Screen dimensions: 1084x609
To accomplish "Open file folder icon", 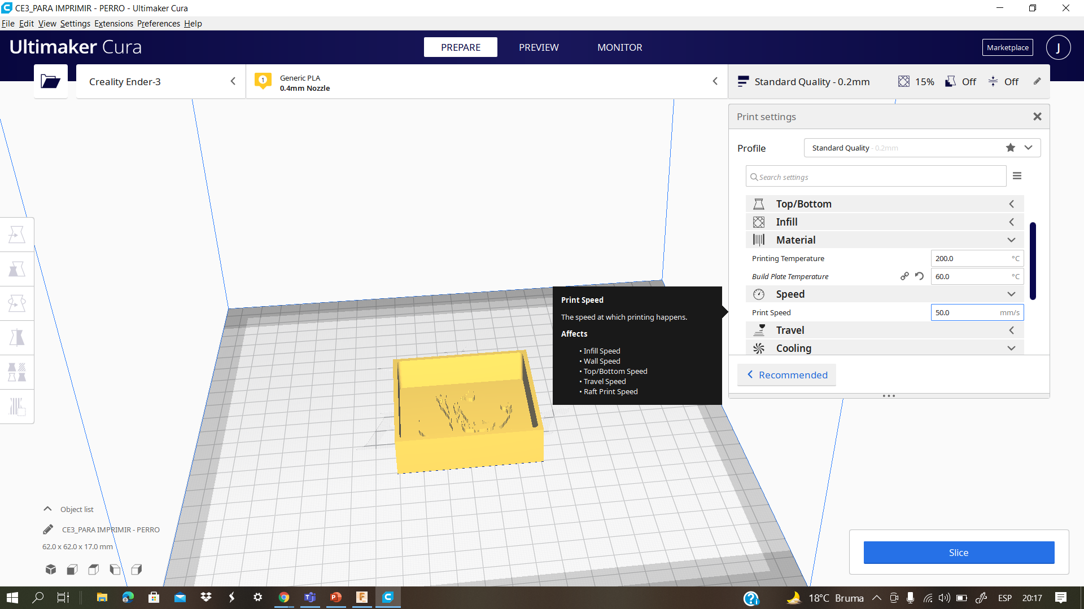I will coord(50,81).
